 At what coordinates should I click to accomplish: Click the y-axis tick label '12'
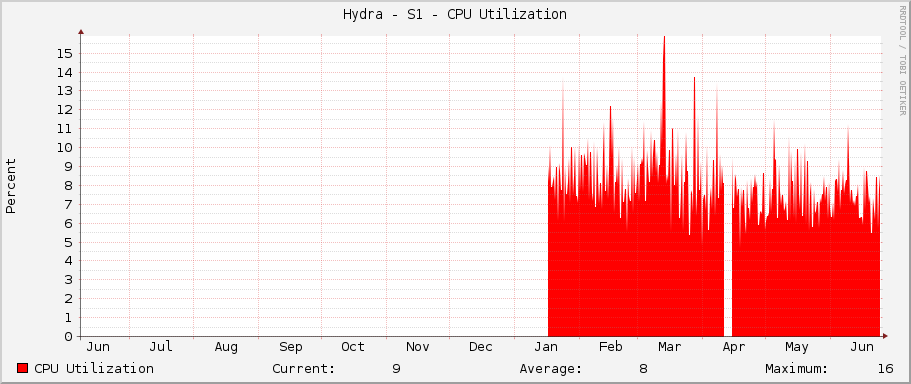point(64,110)
